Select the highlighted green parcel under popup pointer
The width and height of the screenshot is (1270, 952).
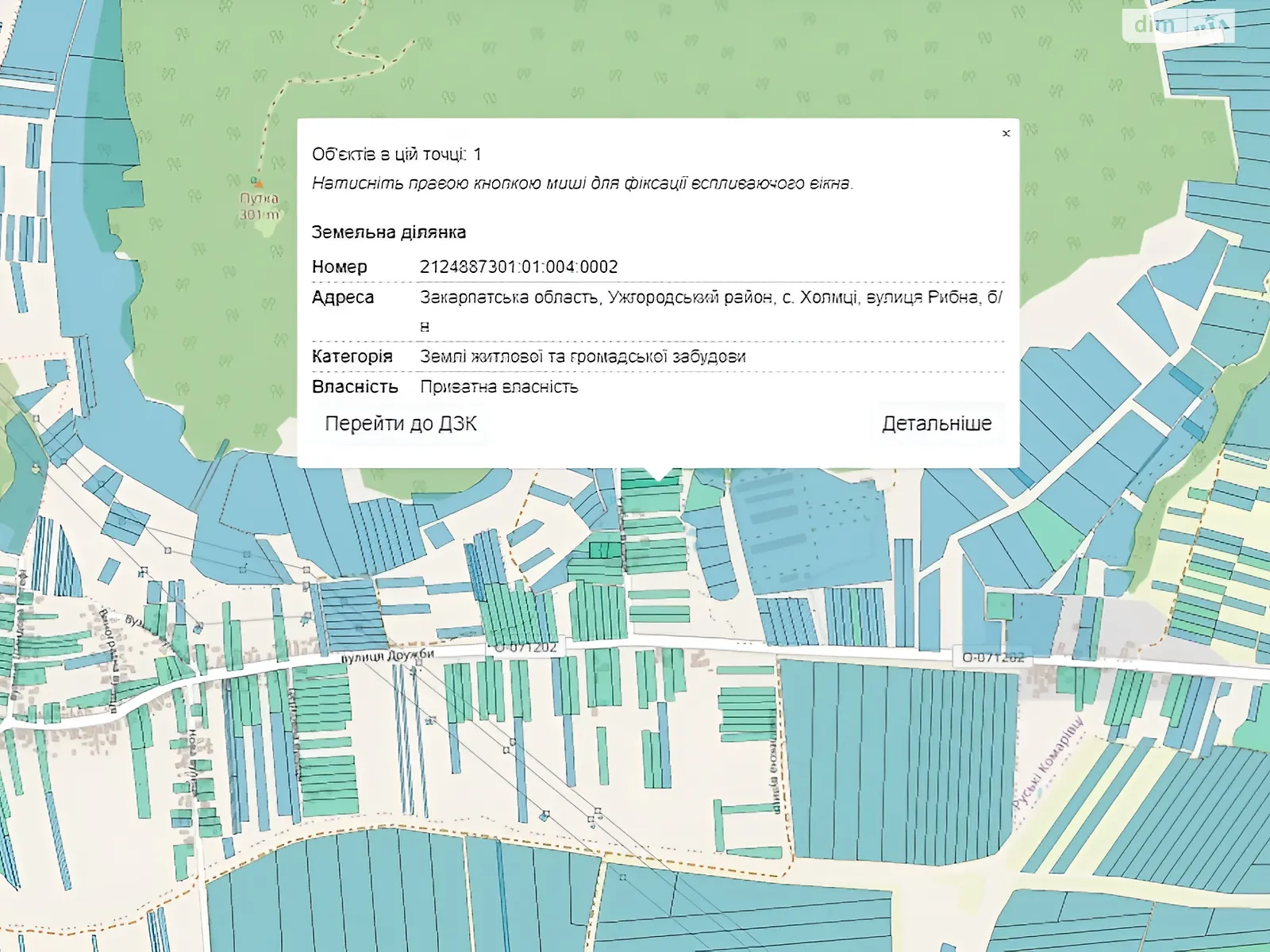pyautogui.click(x=650, y=479)
